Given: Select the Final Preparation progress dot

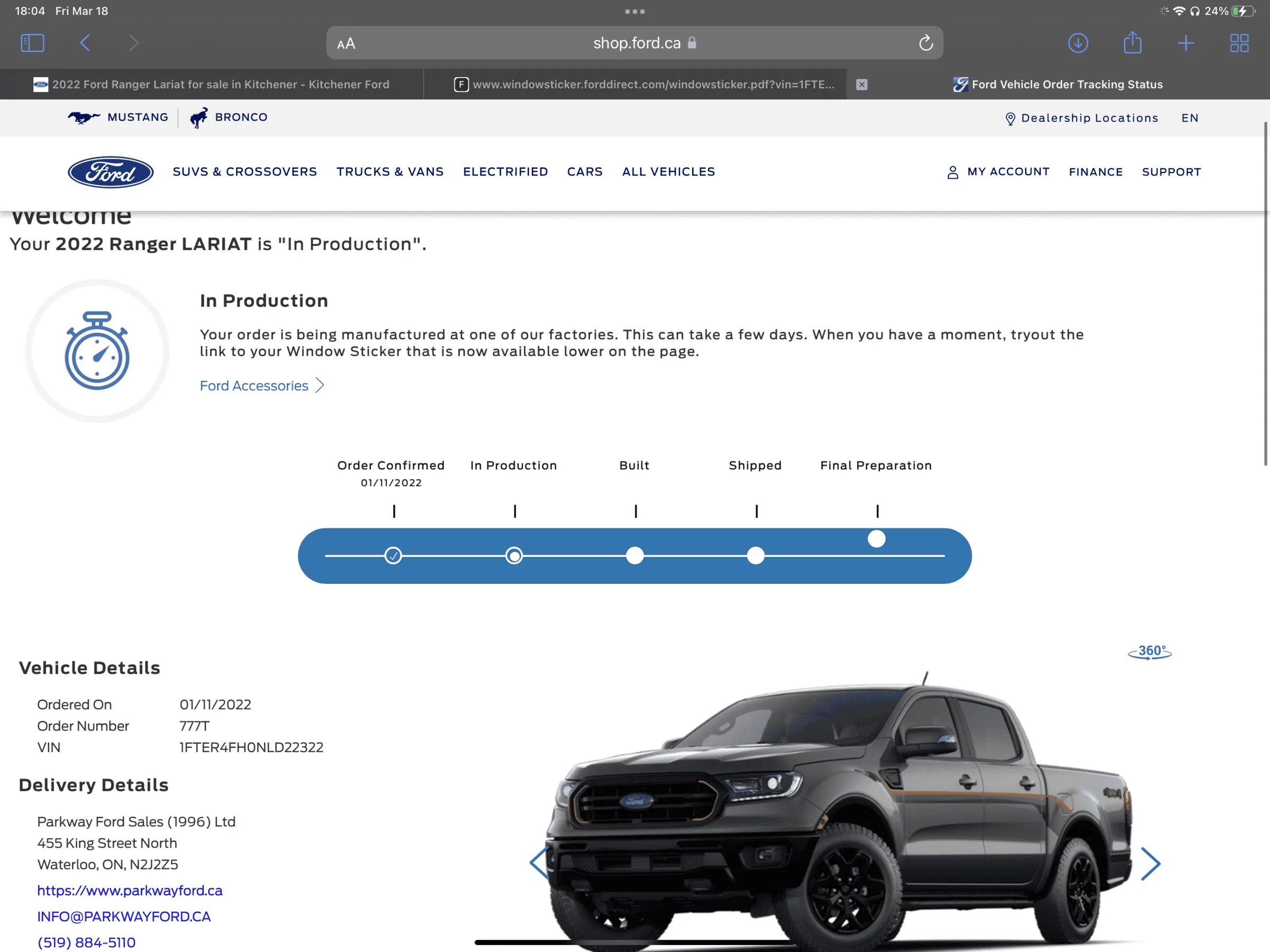Looking at the screenshot, I should pos(876,539).
